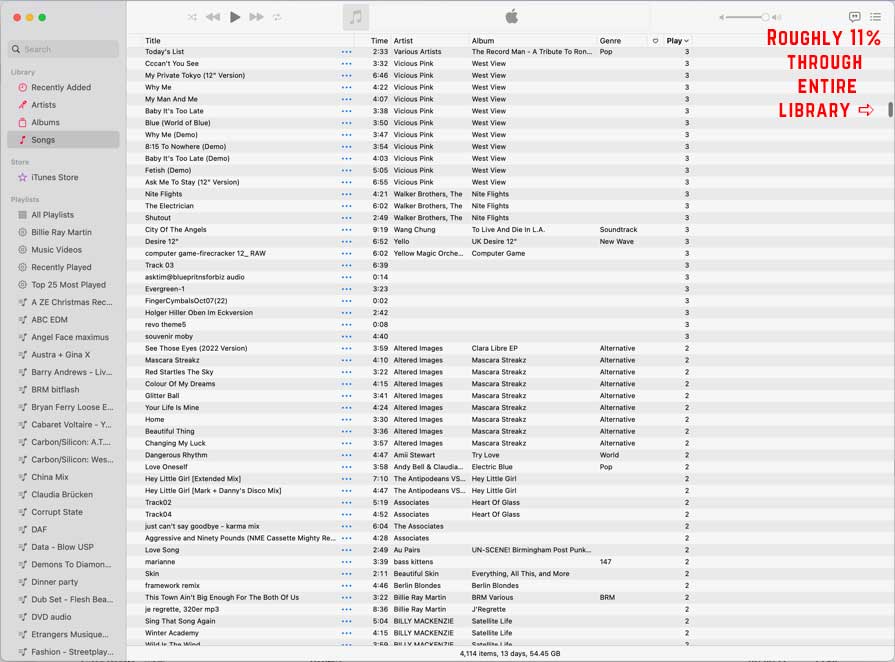Toggle the repeat button
This screenshot has width=895, height=662.
coord(277,17)
